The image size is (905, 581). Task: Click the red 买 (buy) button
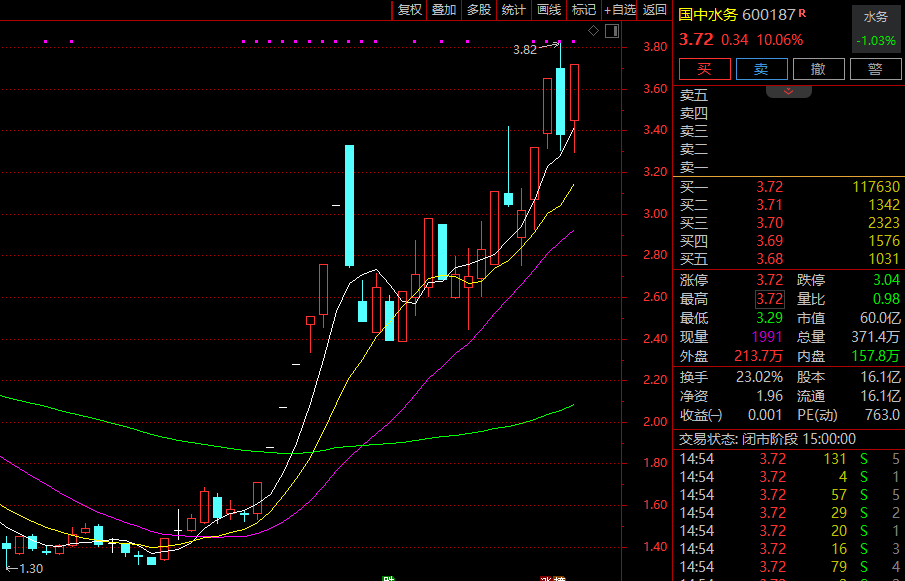click(x=704, y=69)
